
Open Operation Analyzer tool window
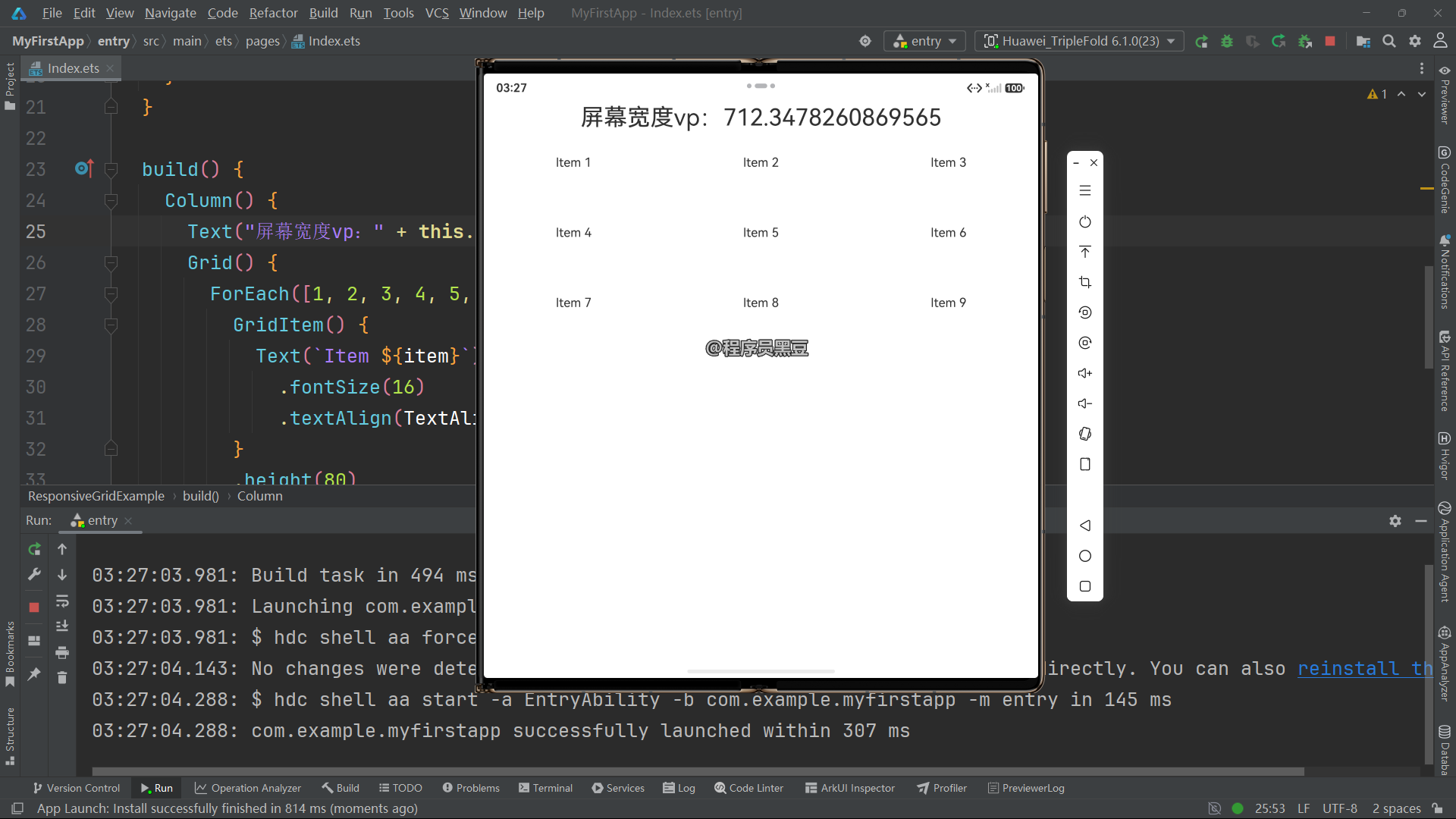[248, 788]
